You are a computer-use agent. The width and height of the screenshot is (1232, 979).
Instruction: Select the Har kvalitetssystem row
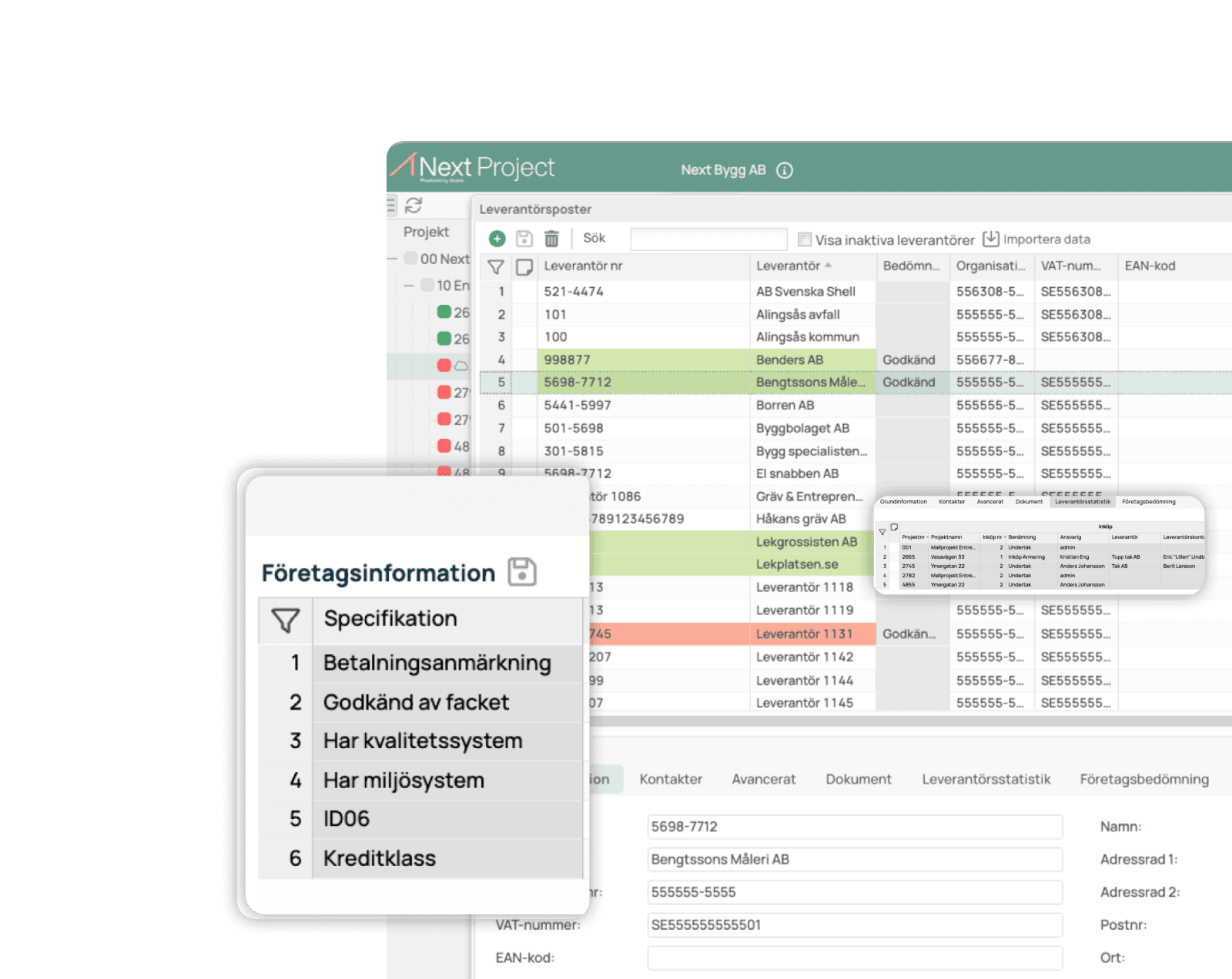[420, 741]
